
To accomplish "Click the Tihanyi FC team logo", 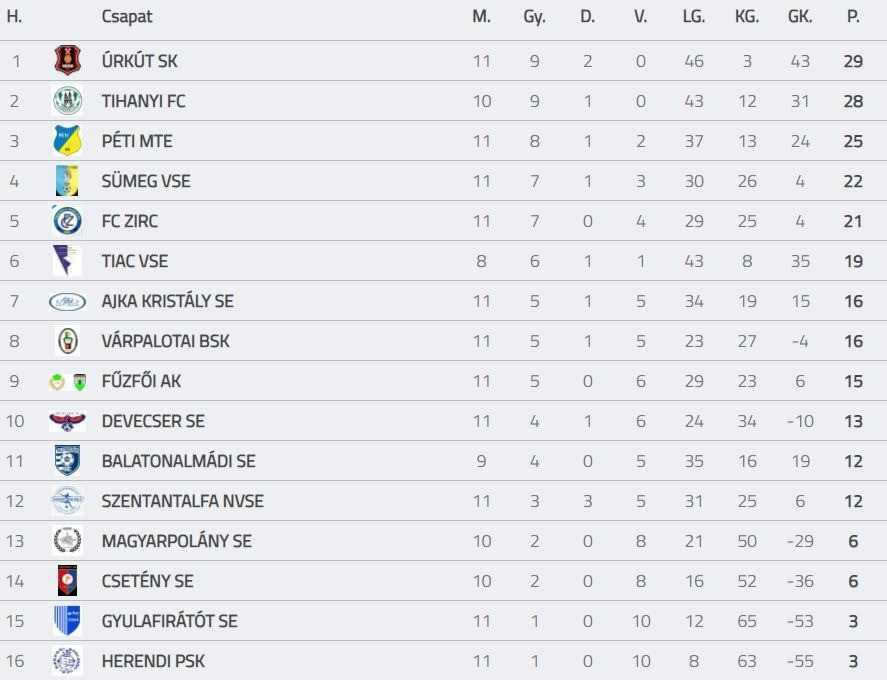I will pyautogui.click(x=67, y=101).
